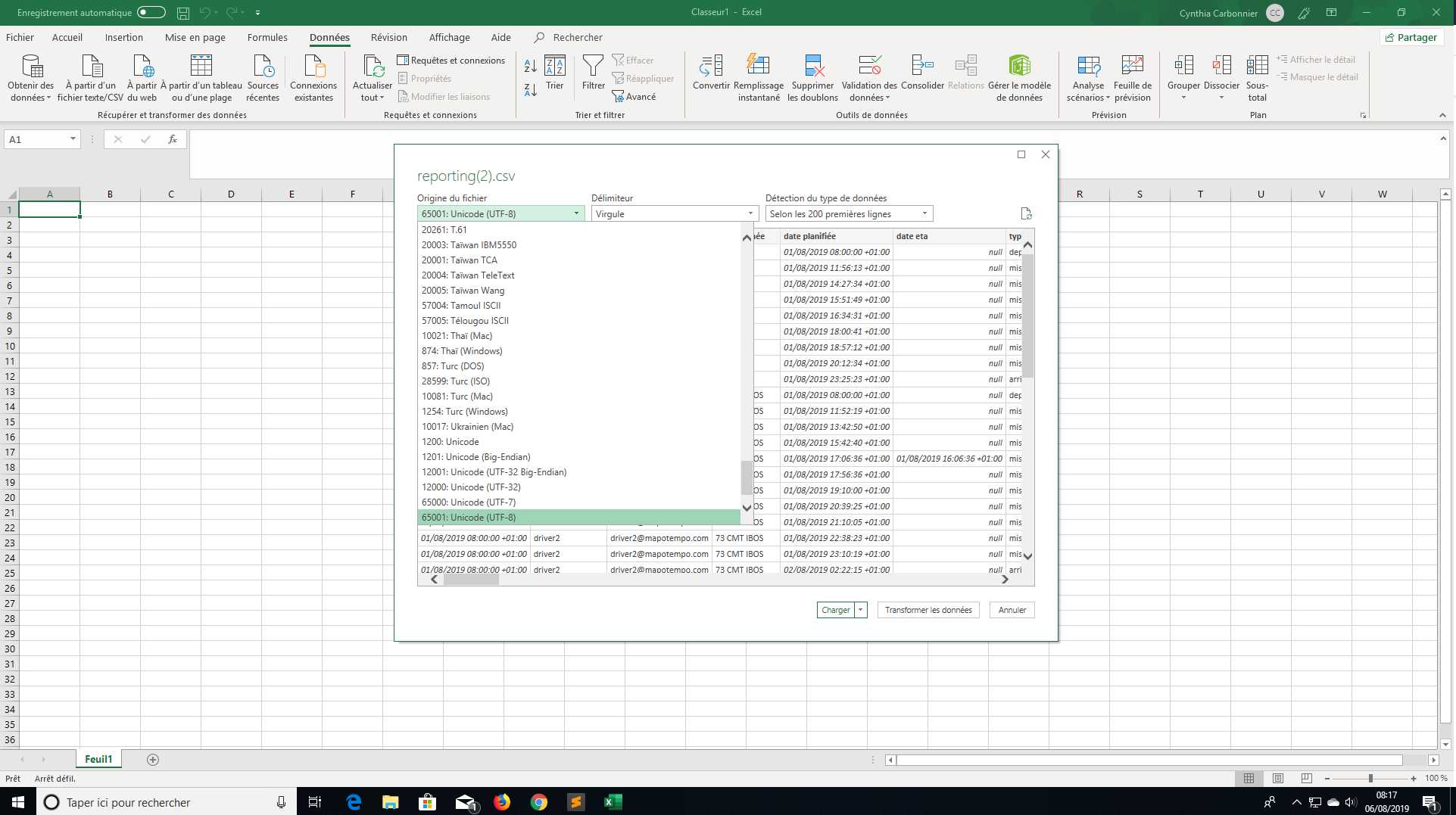The image size is (1456, 815).
Task: Open Chrome from the taskbar
Action: (539, 802)
